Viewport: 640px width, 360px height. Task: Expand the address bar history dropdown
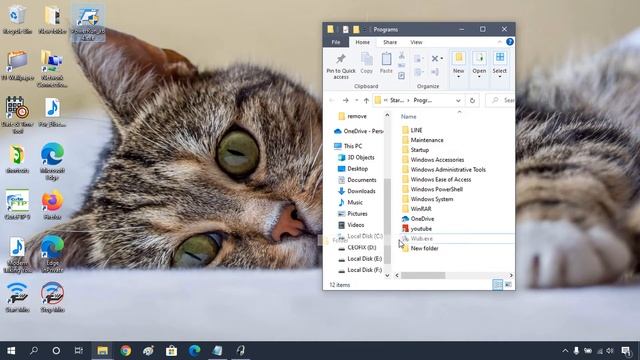pos(458,100)
